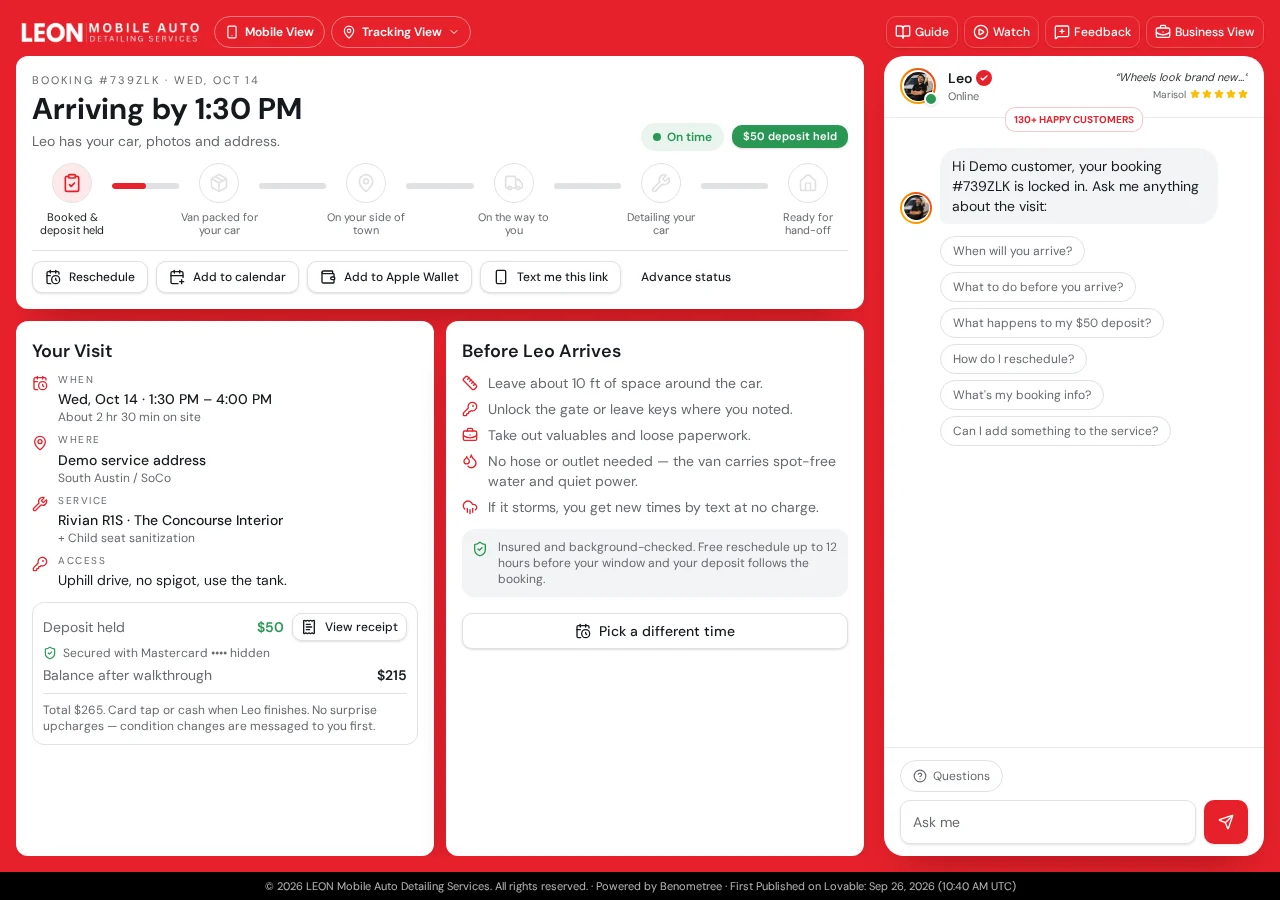Toggle the Questions button in chat
Viewport: 1280px width, 900px height.
[x=951, y=776]
